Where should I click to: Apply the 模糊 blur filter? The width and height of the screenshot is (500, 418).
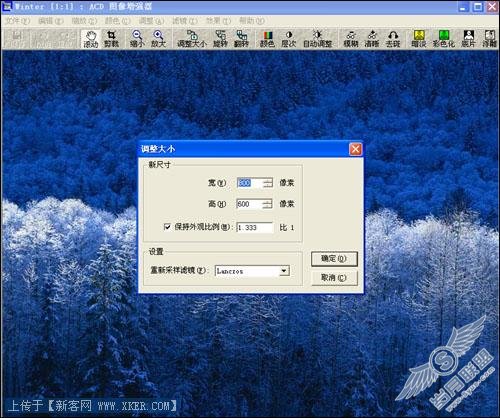[x=351, y=39]
